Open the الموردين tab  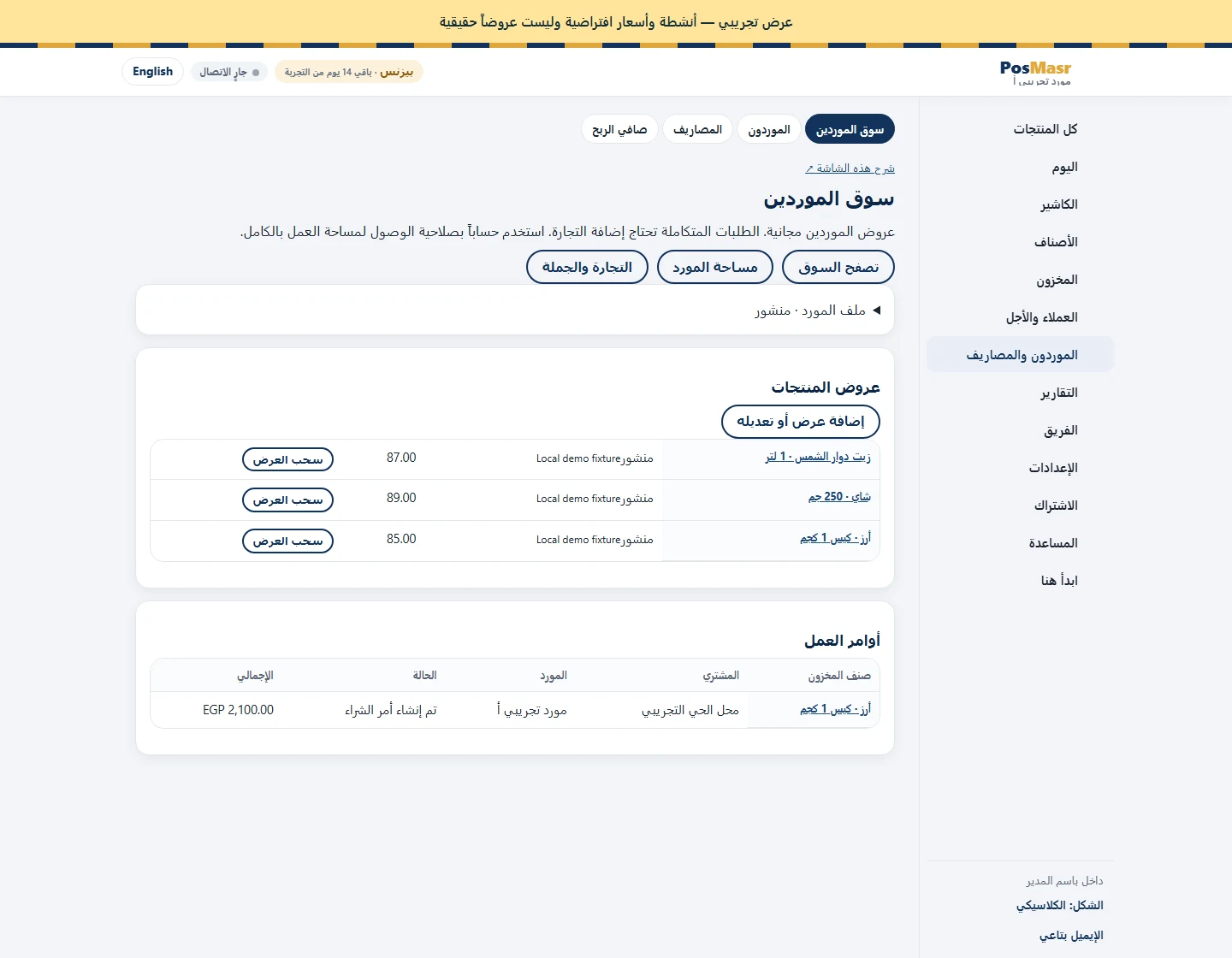coord(768,129)
